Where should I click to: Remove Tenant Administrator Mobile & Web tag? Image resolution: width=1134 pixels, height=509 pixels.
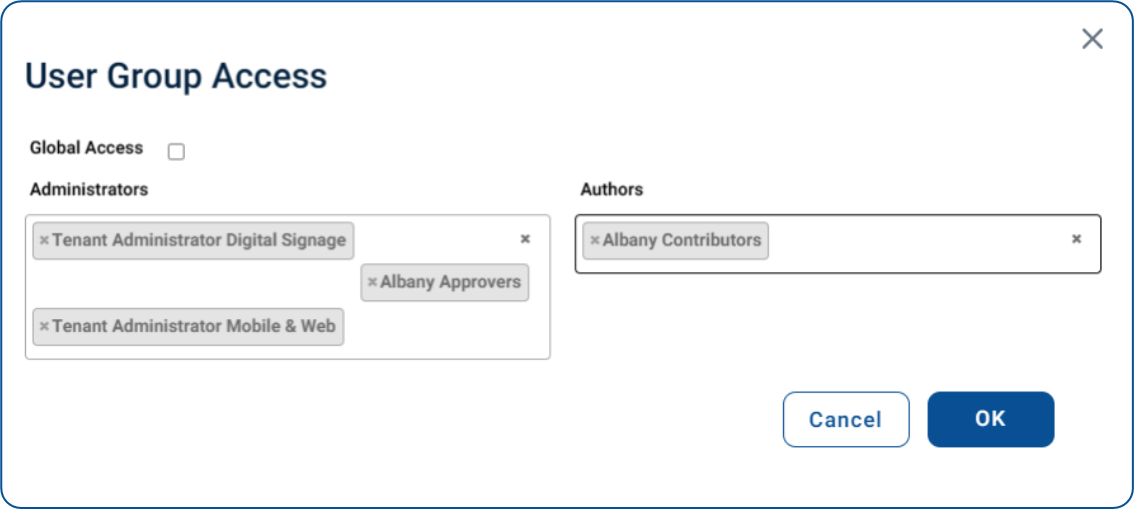click(44, 326)
